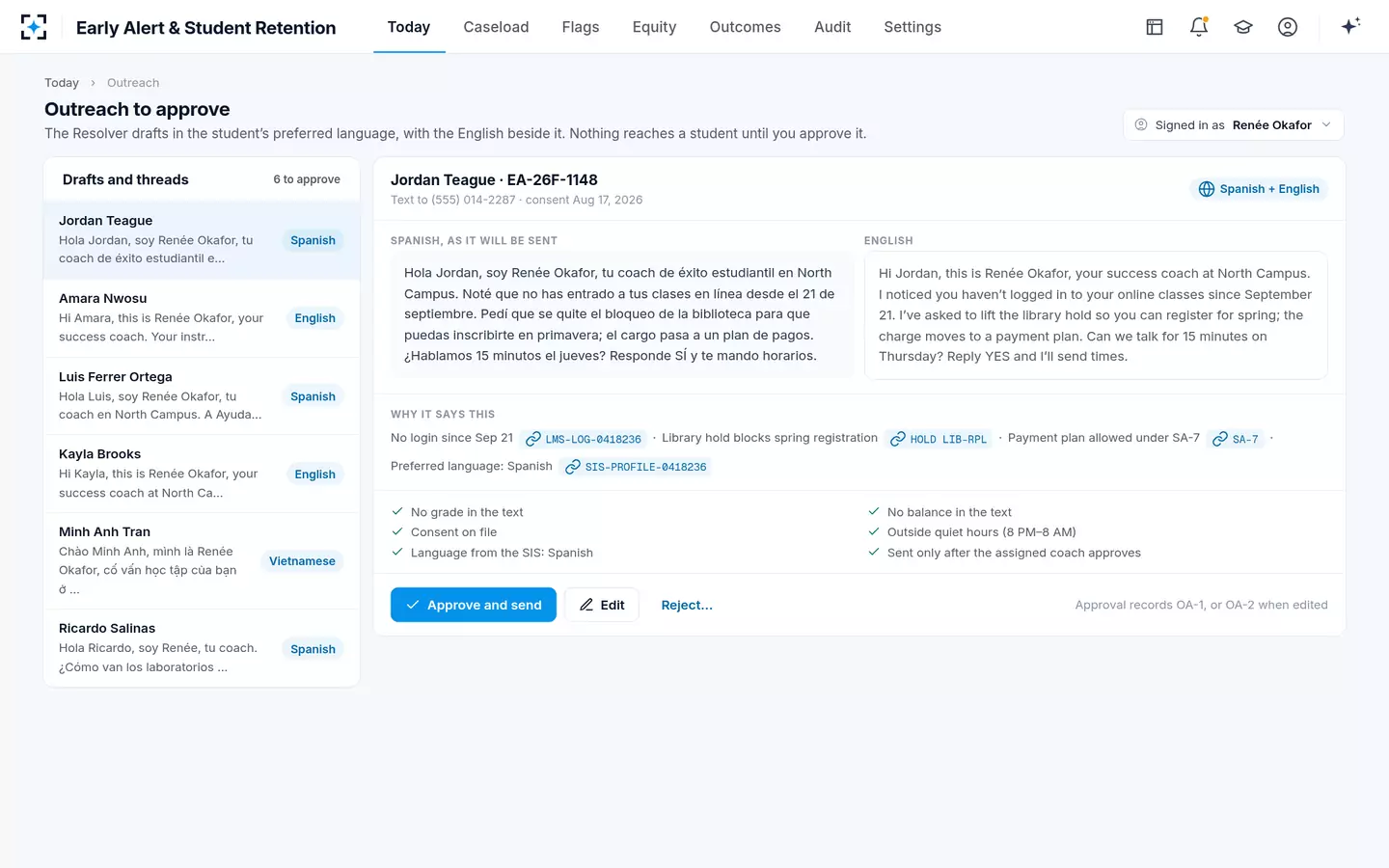
Task: Open the Flags tab
Action: pyautogui.click(x=581, y=27)
